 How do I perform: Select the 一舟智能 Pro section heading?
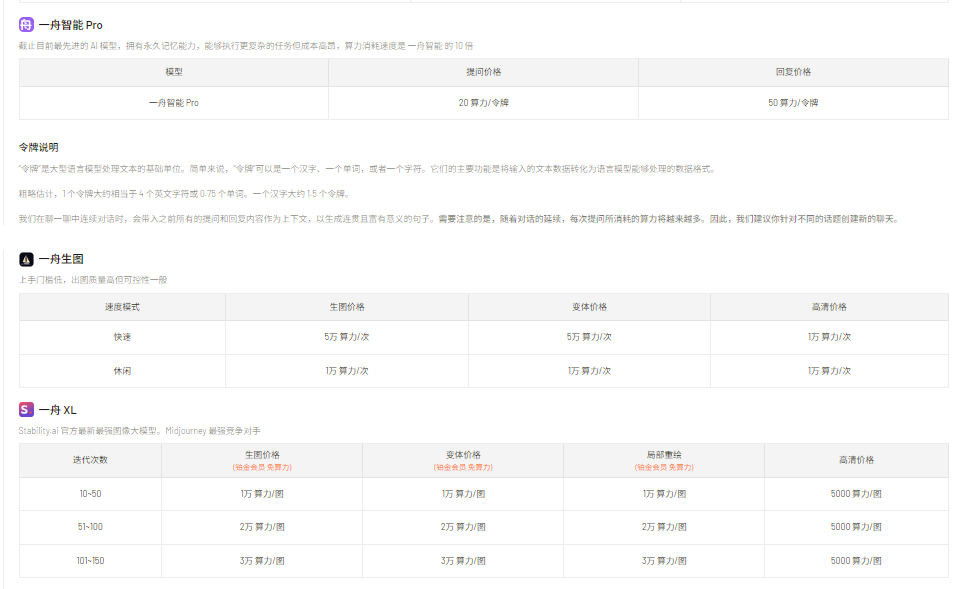click(70, 25)
